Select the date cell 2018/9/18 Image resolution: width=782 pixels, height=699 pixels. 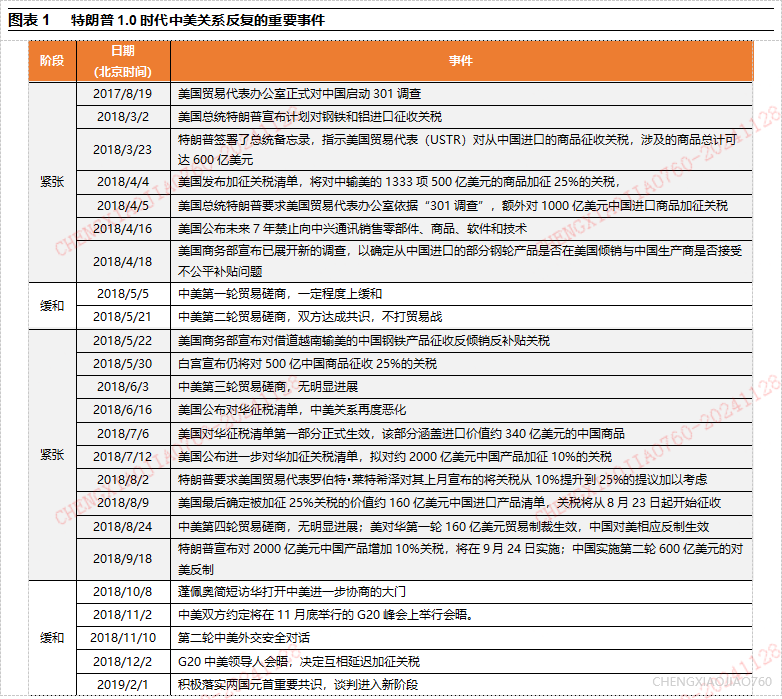tap(123, 559)
